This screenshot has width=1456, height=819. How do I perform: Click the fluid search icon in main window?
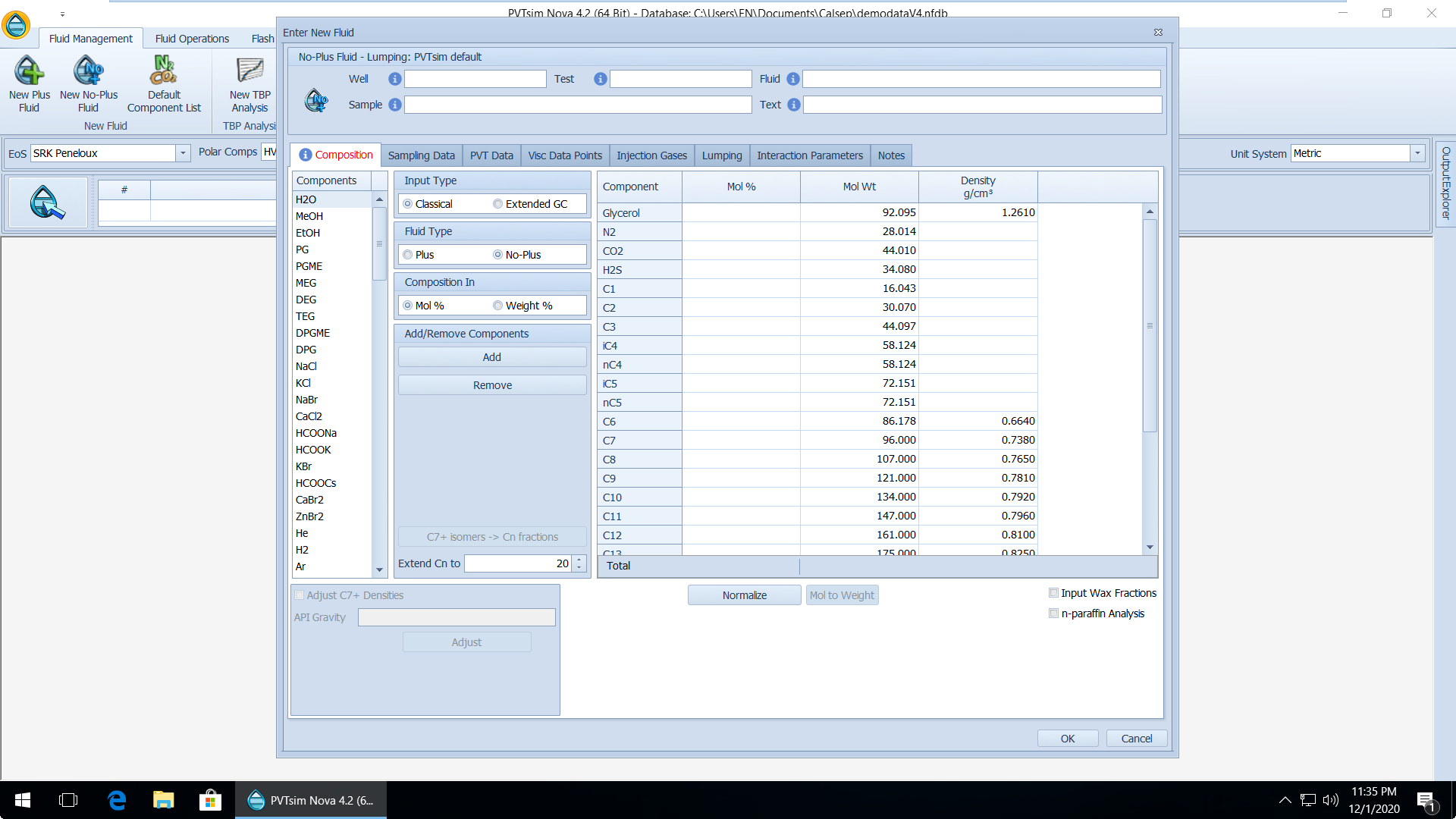(47, 202)
